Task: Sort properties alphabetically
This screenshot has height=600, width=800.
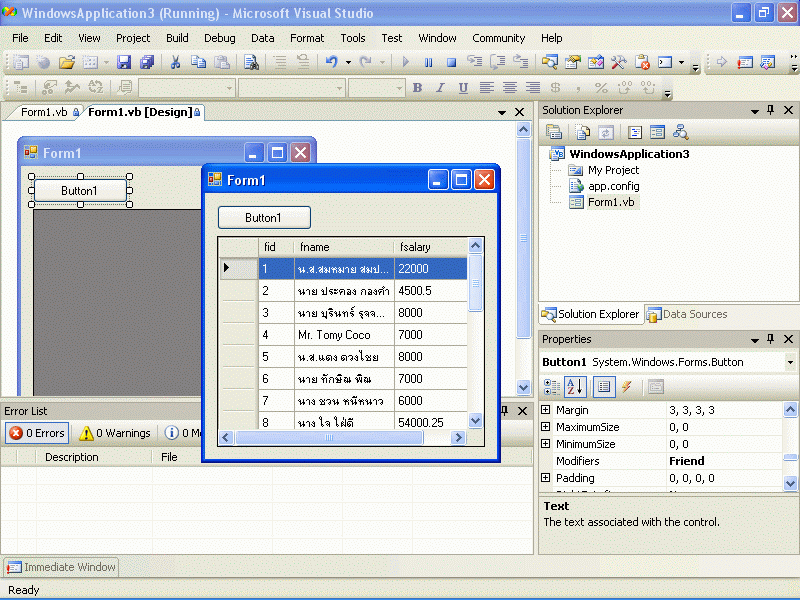Action: (x=575, y=387)
